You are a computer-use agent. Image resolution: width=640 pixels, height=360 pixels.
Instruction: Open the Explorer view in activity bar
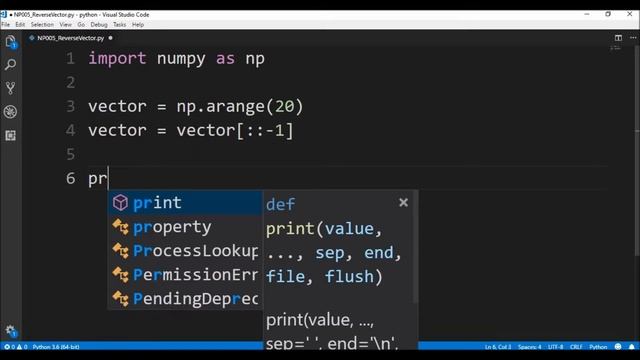point(11,42)
